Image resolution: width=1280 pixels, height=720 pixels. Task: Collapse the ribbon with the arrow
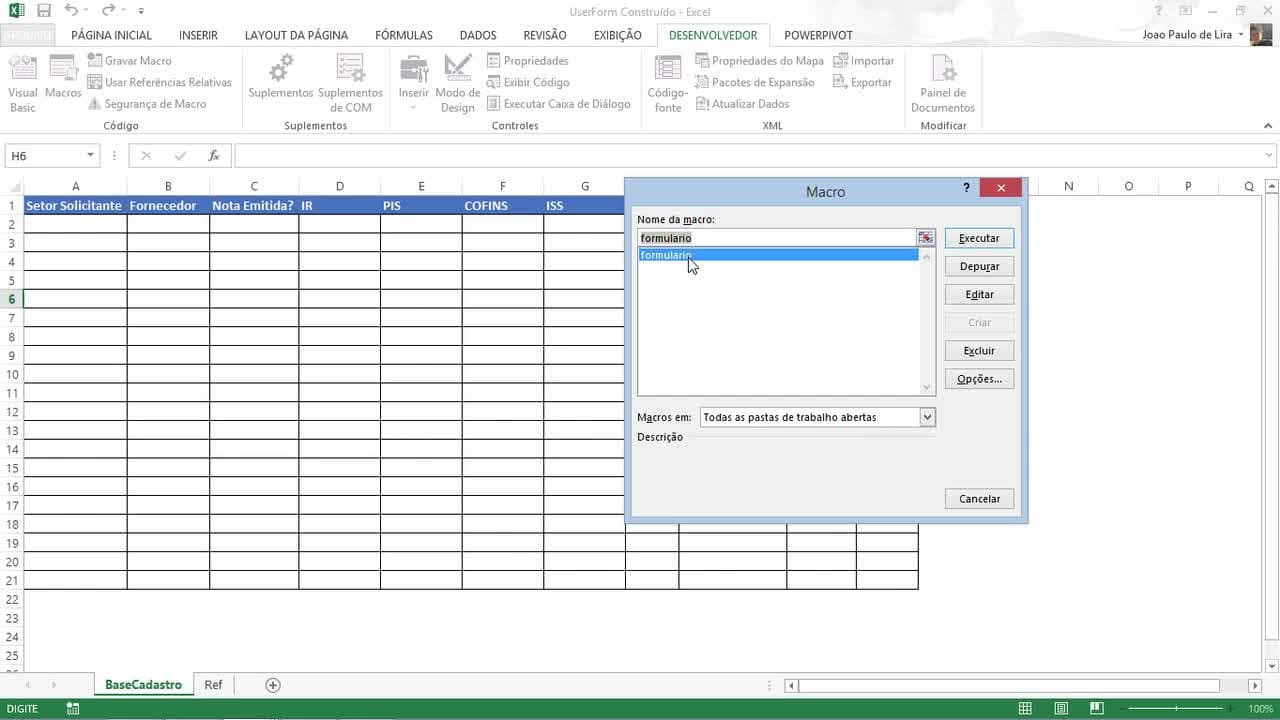(1269, 126)
